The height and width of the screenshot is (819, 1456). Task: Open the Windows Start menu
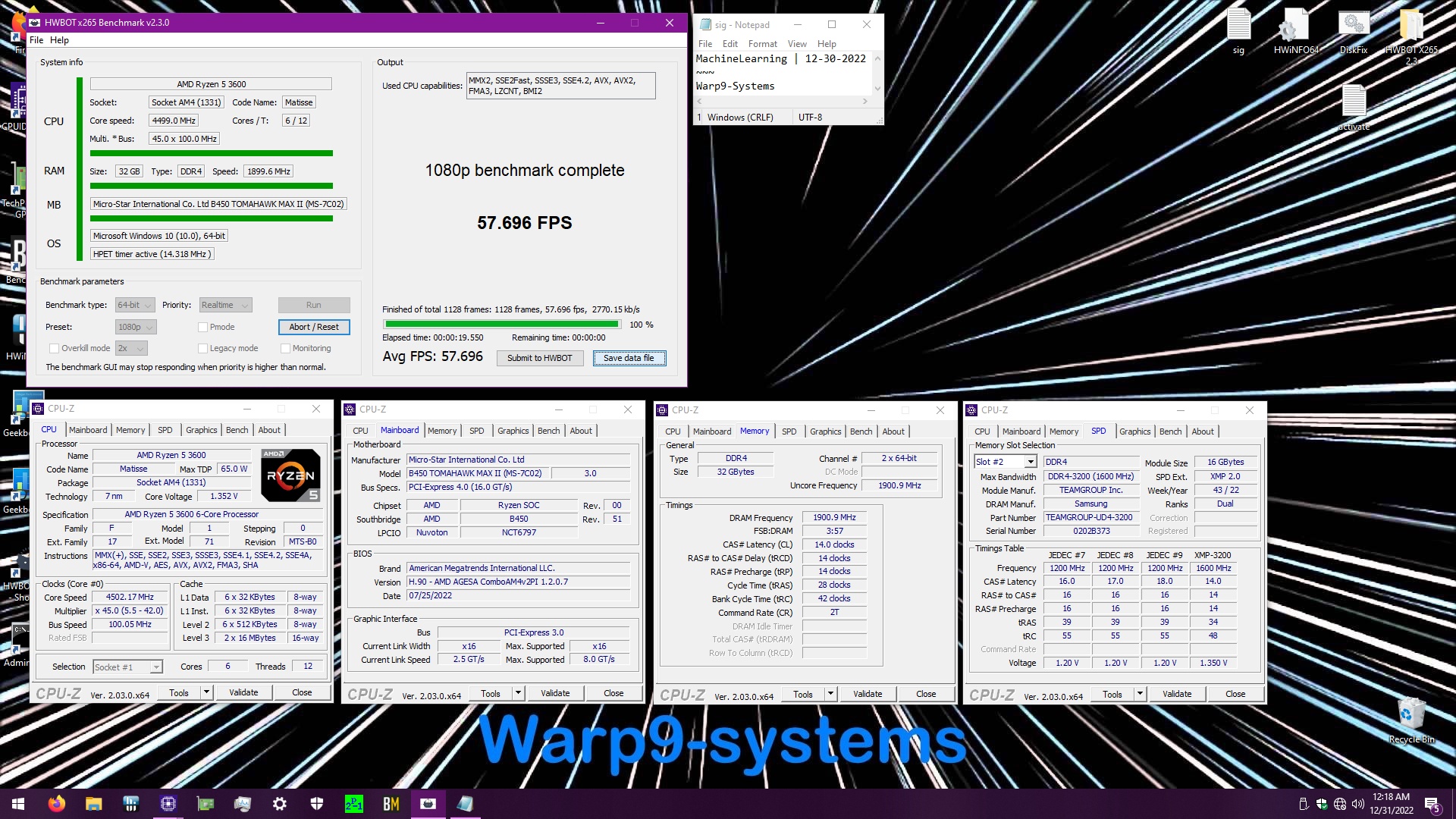(x=18, y=804)
